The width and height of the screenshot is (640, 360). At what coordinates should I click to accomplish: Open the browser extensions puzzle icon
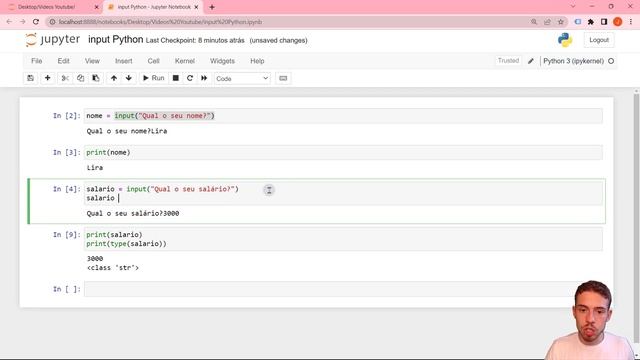(591, 22)
